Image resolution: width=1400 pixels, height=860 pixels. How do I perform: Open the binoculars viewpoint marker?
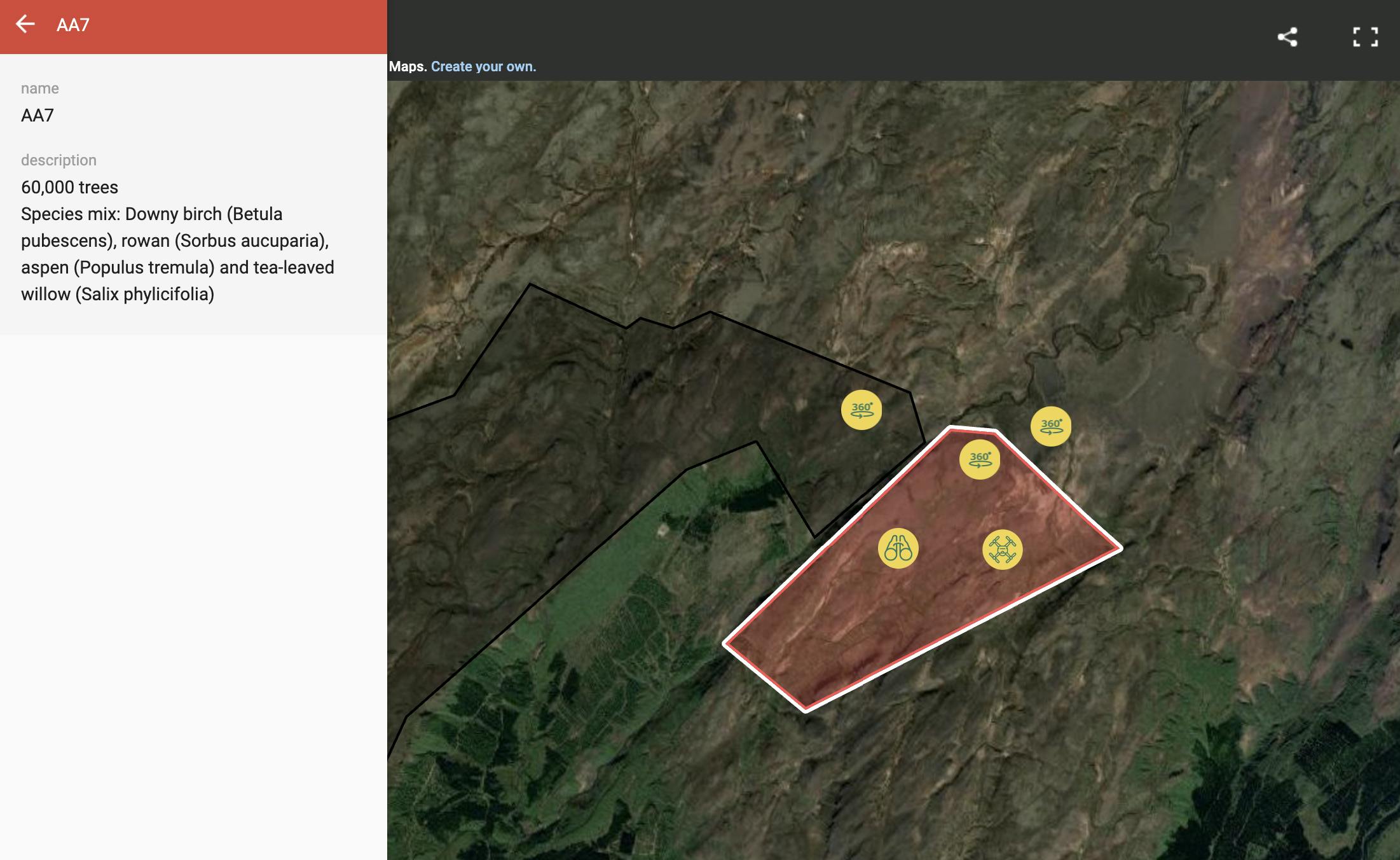pyautogui.click(x=898, y=548)
